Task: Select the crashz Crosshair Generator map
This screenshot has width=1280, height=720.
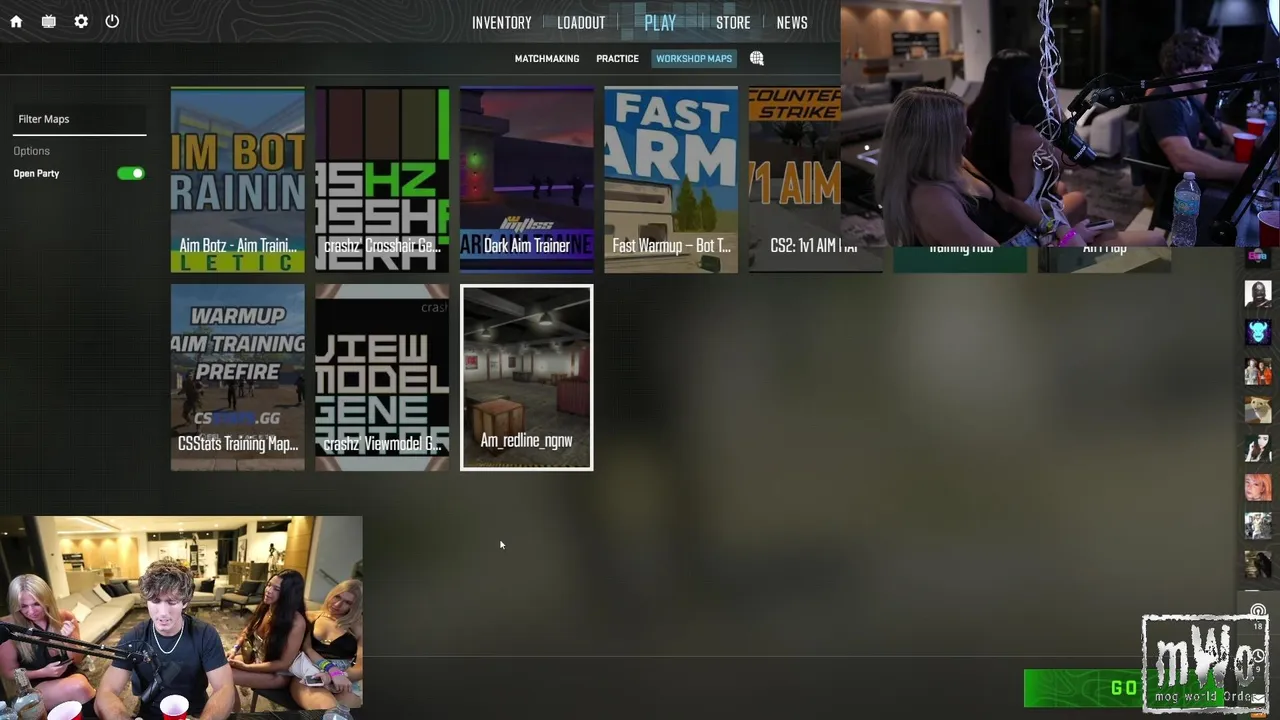Action: click(382, 179)
